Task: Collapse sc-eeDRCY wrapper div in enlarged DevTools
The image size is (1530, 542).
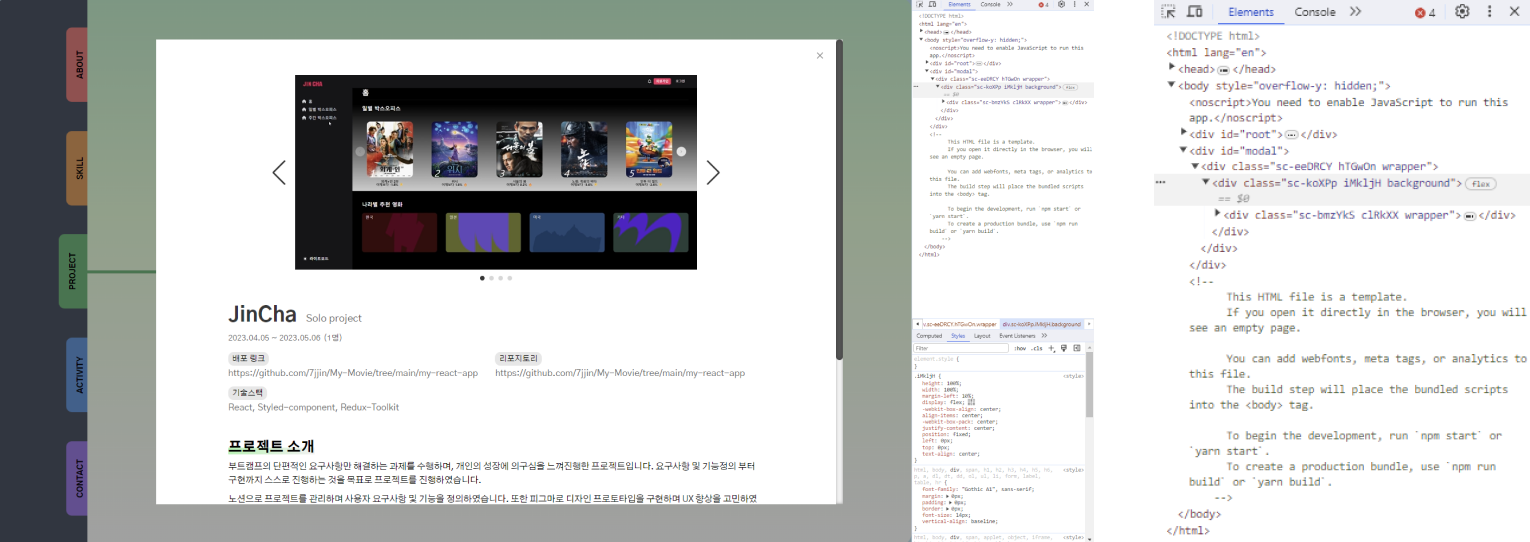Action: (1195, 166)
